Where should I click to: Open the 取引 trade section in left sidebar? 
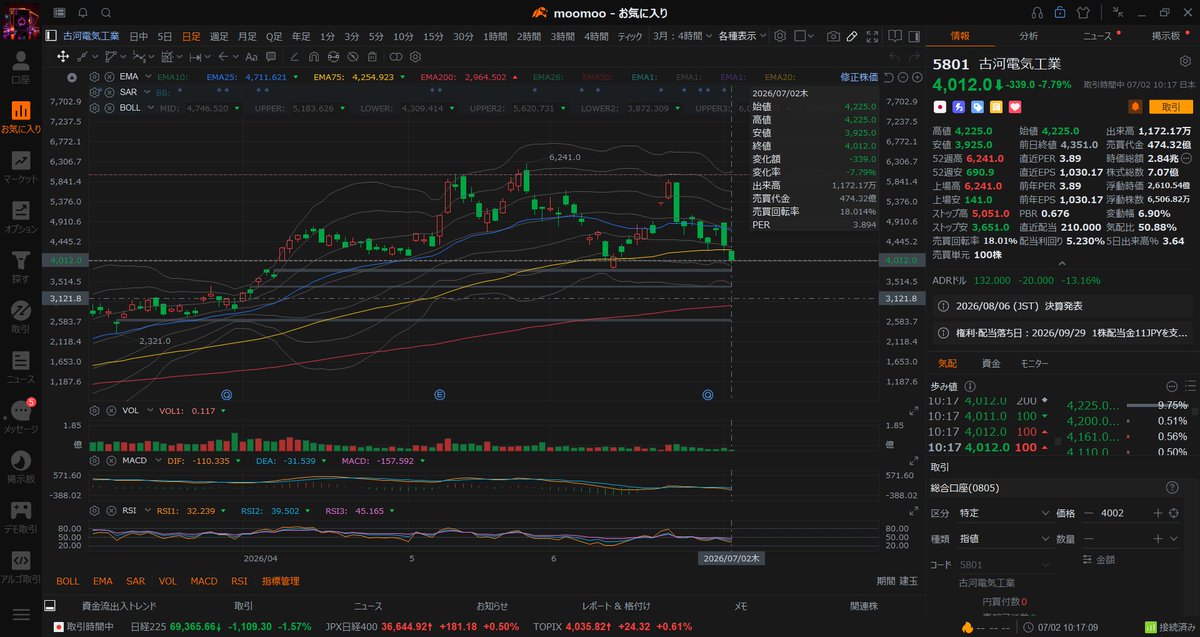click(x=21, y=317)
